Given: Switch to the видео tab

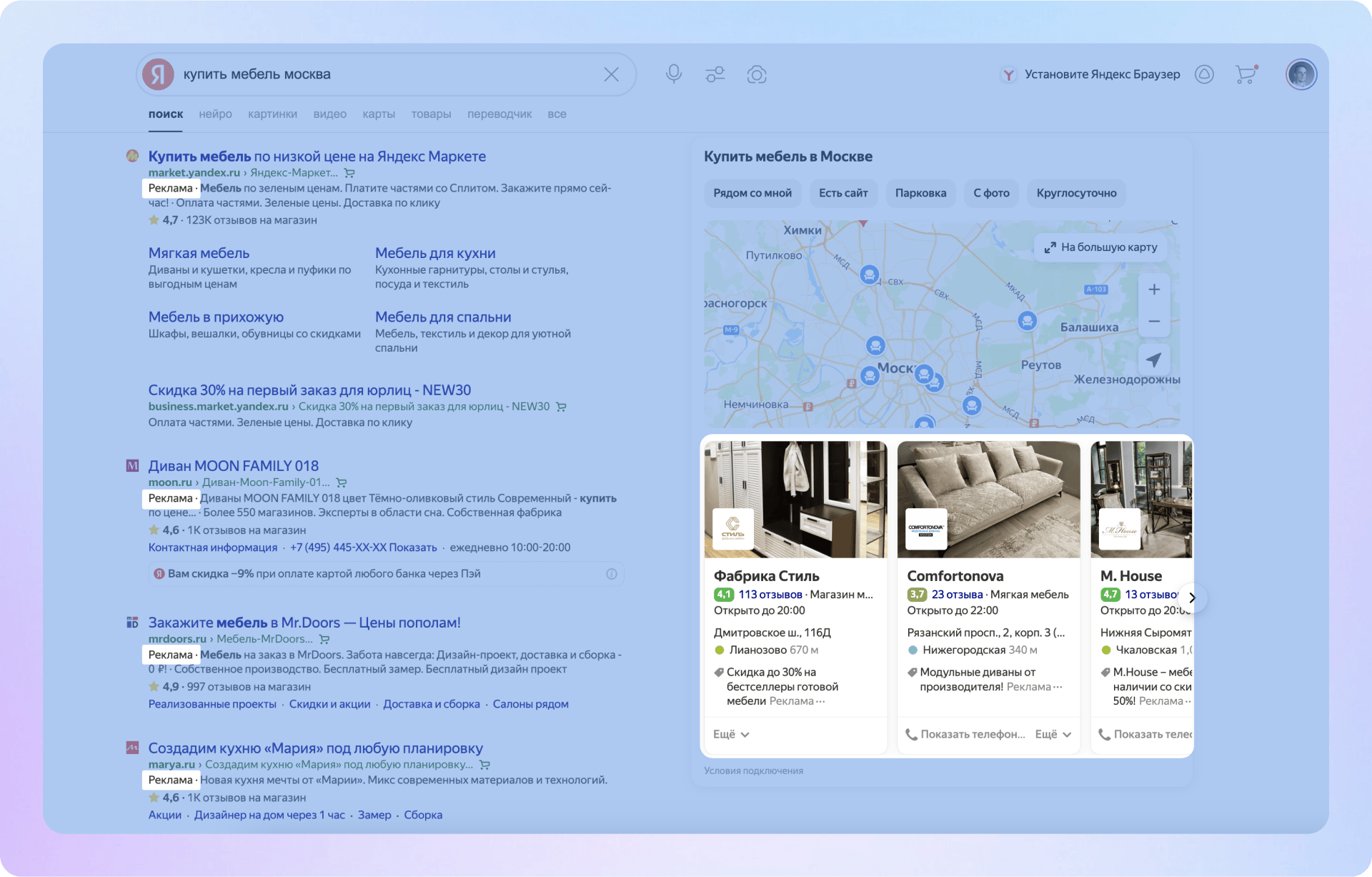Looking at the screenshot, I should 329,114.
